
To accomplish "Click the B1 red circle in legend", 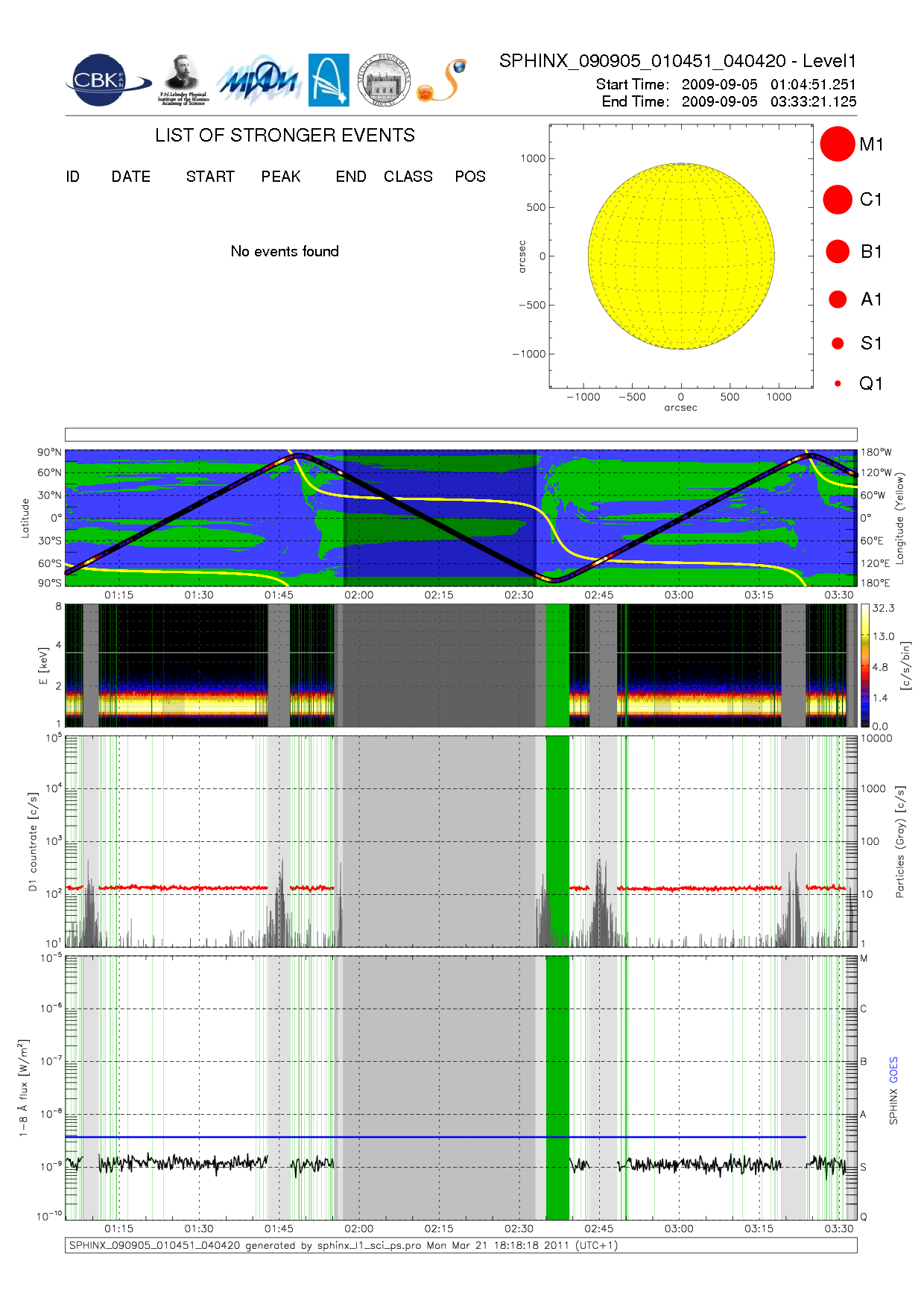I will 838,252.
